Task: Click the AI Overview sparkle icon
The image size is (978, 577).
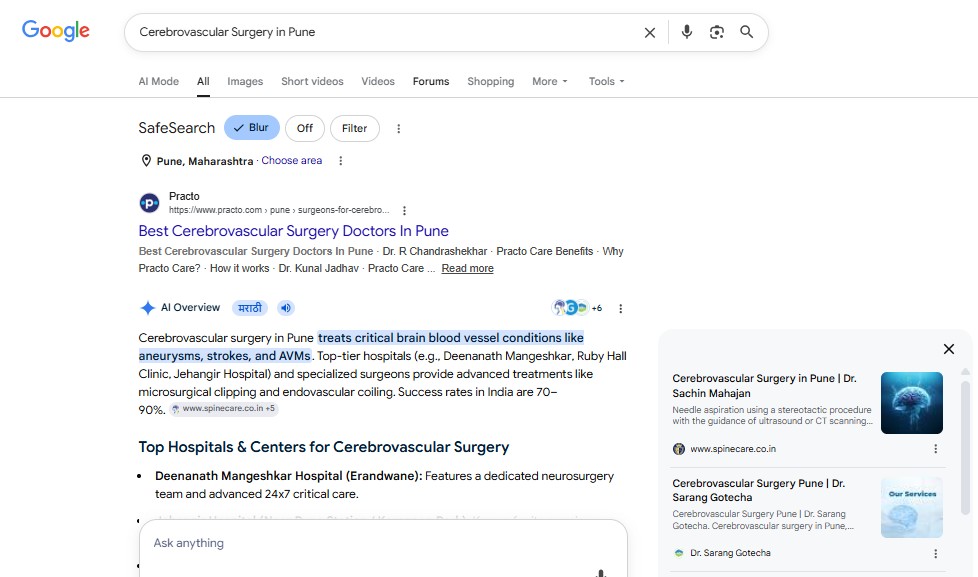Action: [147, 308]
